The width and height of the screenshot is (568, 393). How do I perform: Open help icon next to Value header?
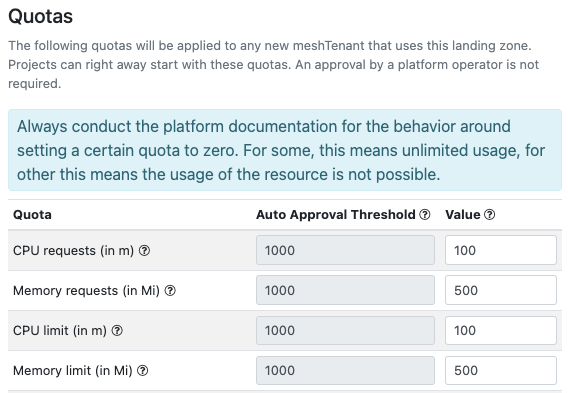pos(489,214)
